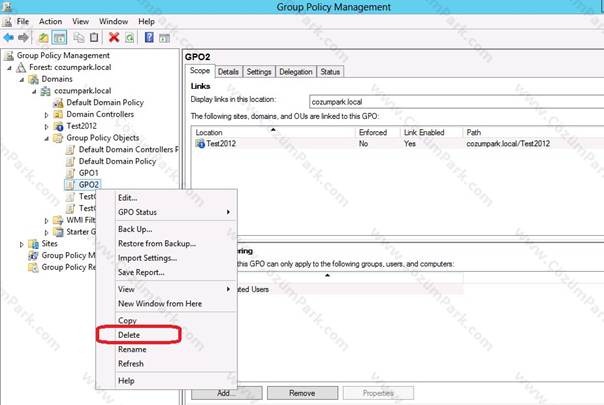Click the Domains node icon
The width and height of the screenshot is (604, 405).
point(34,79)
